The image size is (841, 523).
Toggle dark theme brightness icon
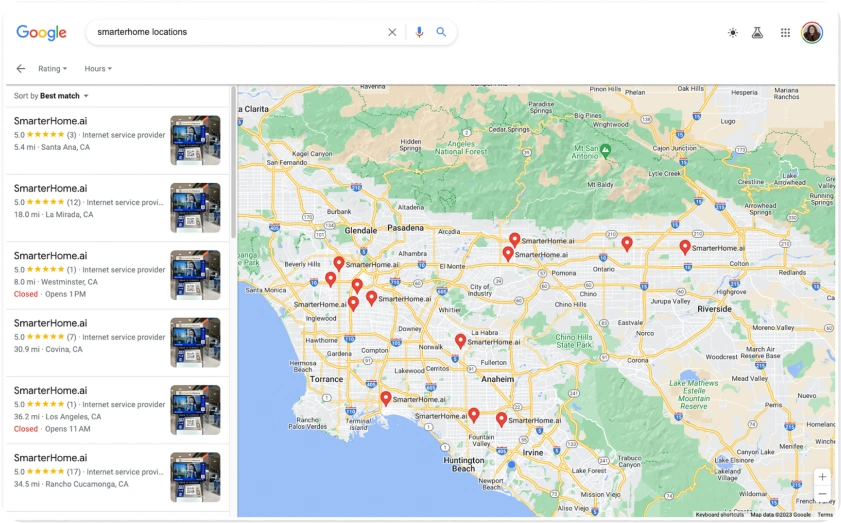click(x=733, y=33)
